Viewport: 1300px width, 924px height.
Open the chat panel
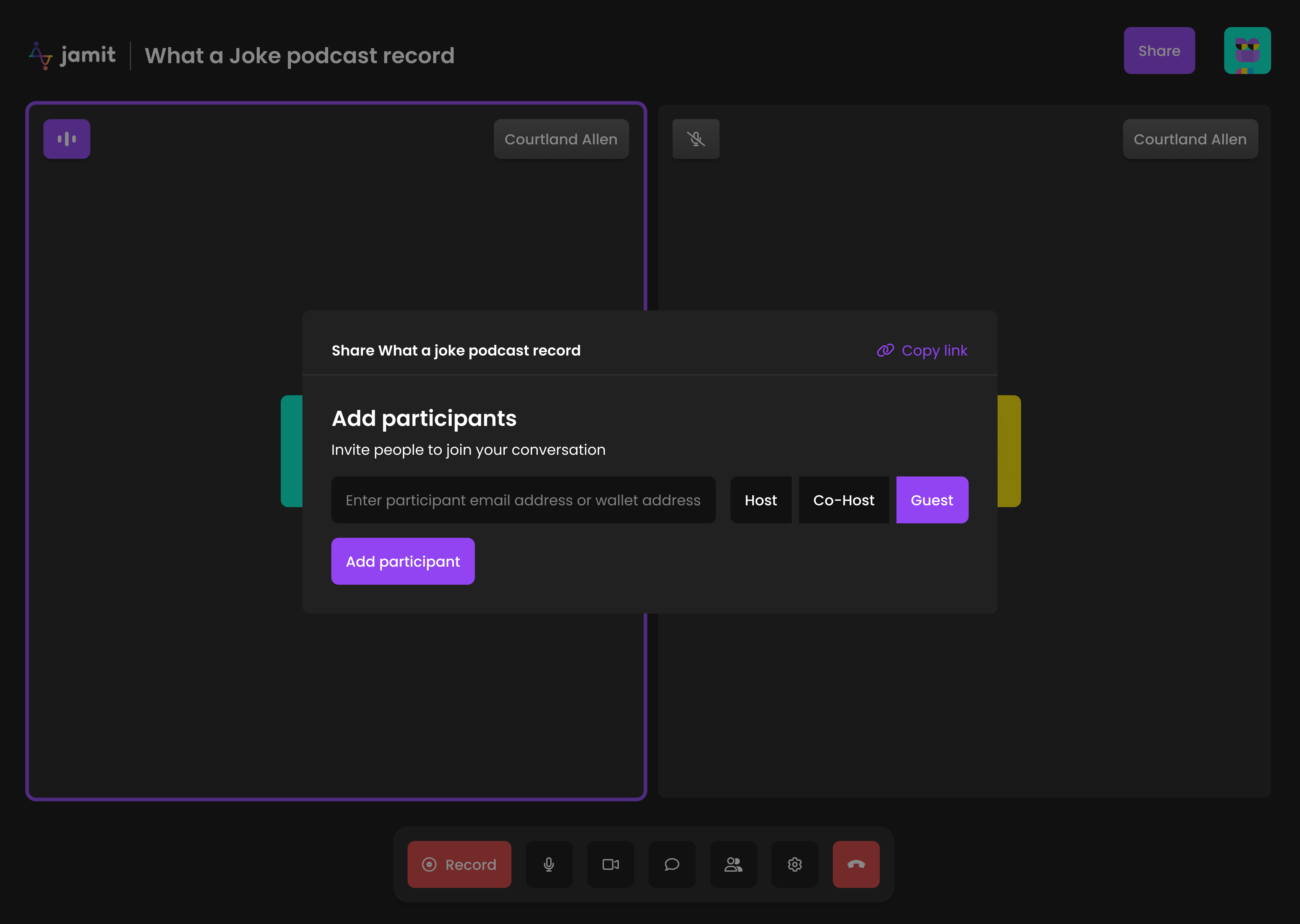click(x=672, y=864)
